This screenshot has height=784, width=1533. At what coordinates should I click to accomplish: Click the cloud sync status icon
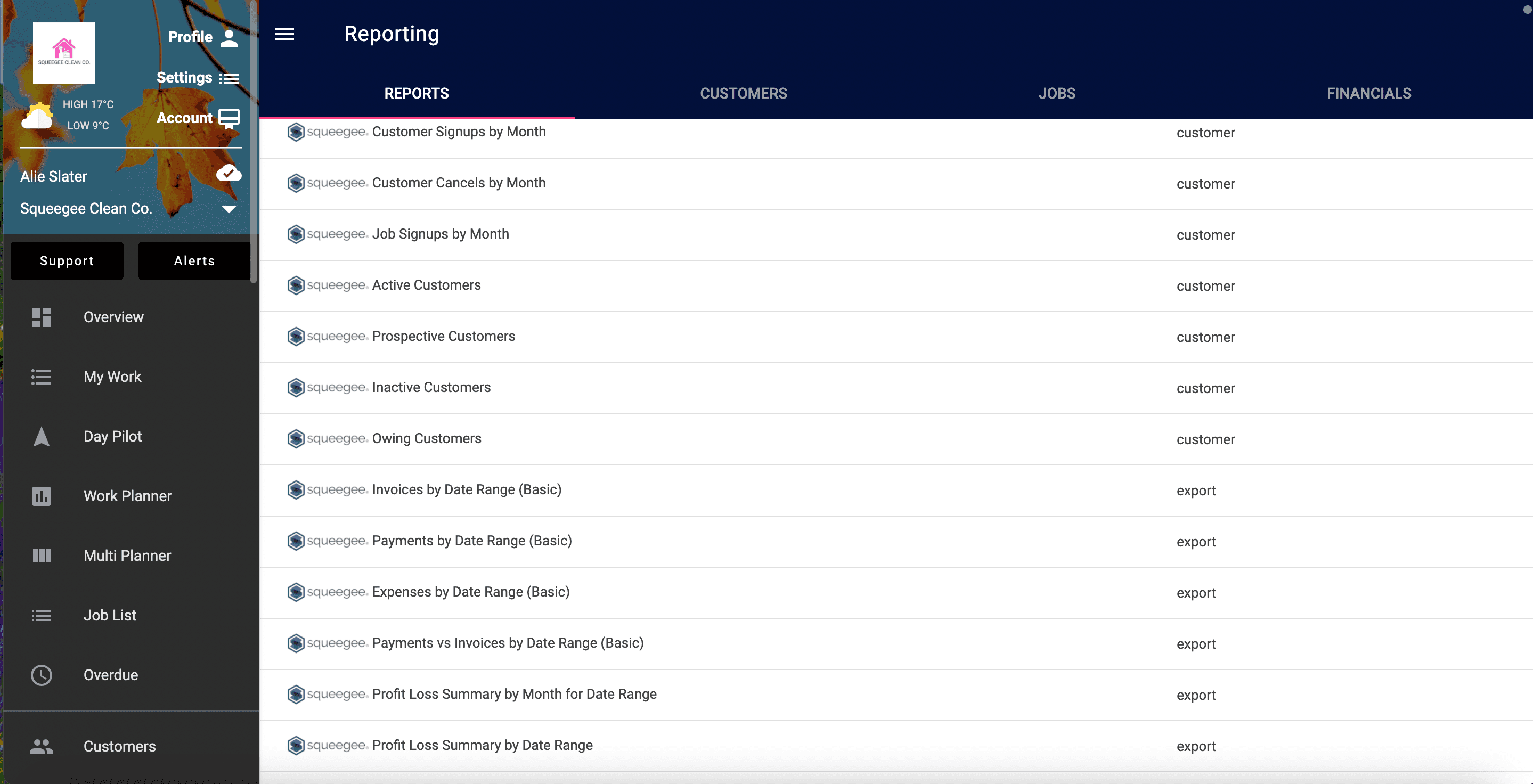229,173
